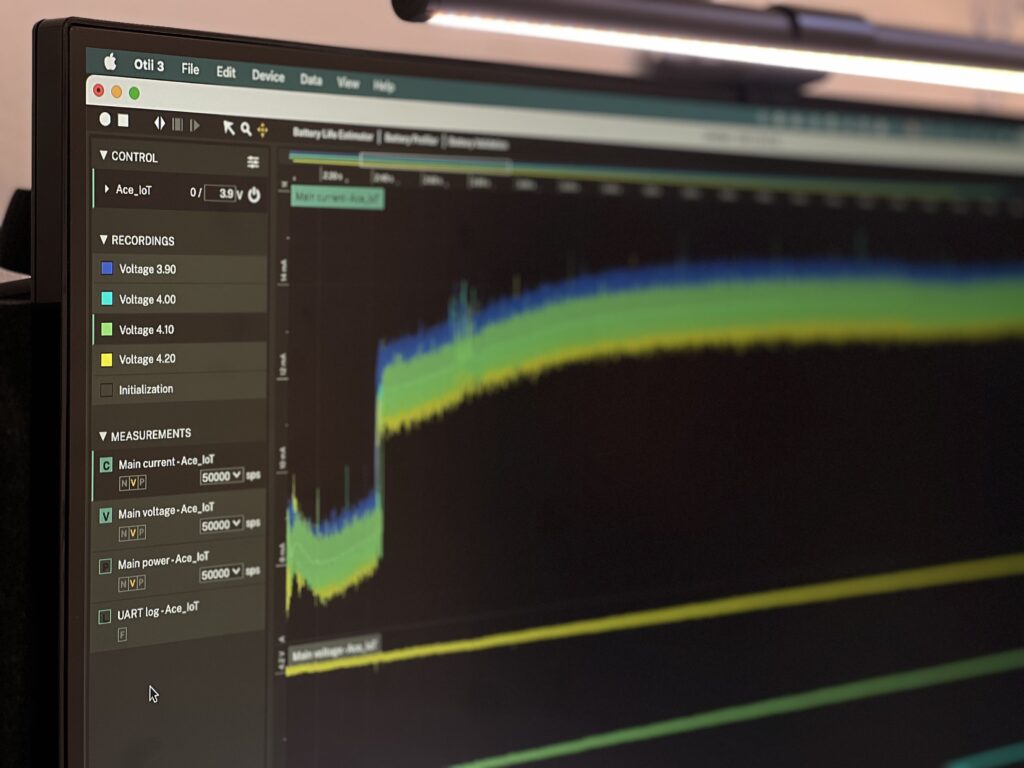
Task: Select the Voltage 4.20 recording
Action: [x=147, y=359]
